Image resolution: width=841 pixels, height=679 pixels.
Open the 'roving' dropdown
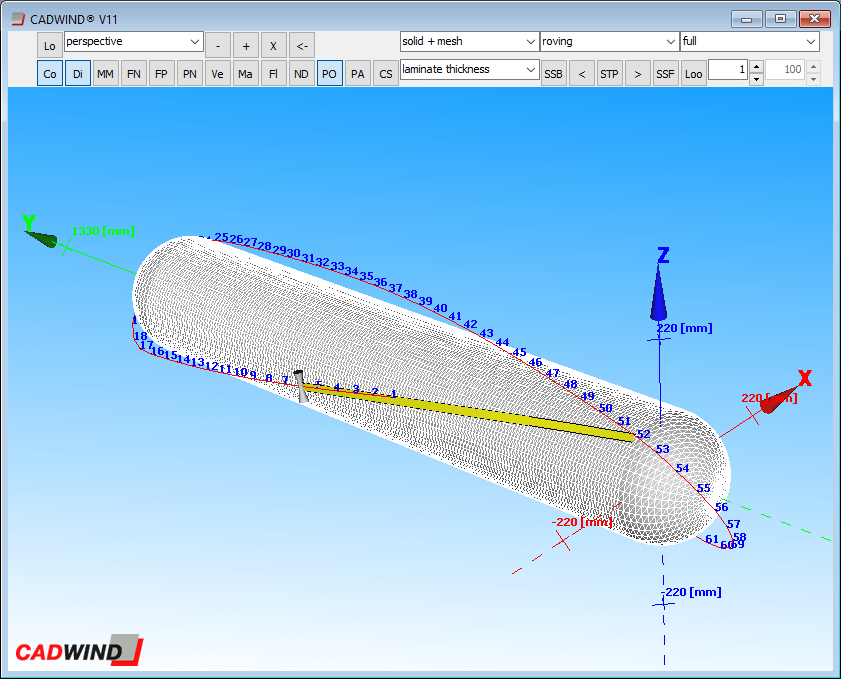click(x=608, y=42)
